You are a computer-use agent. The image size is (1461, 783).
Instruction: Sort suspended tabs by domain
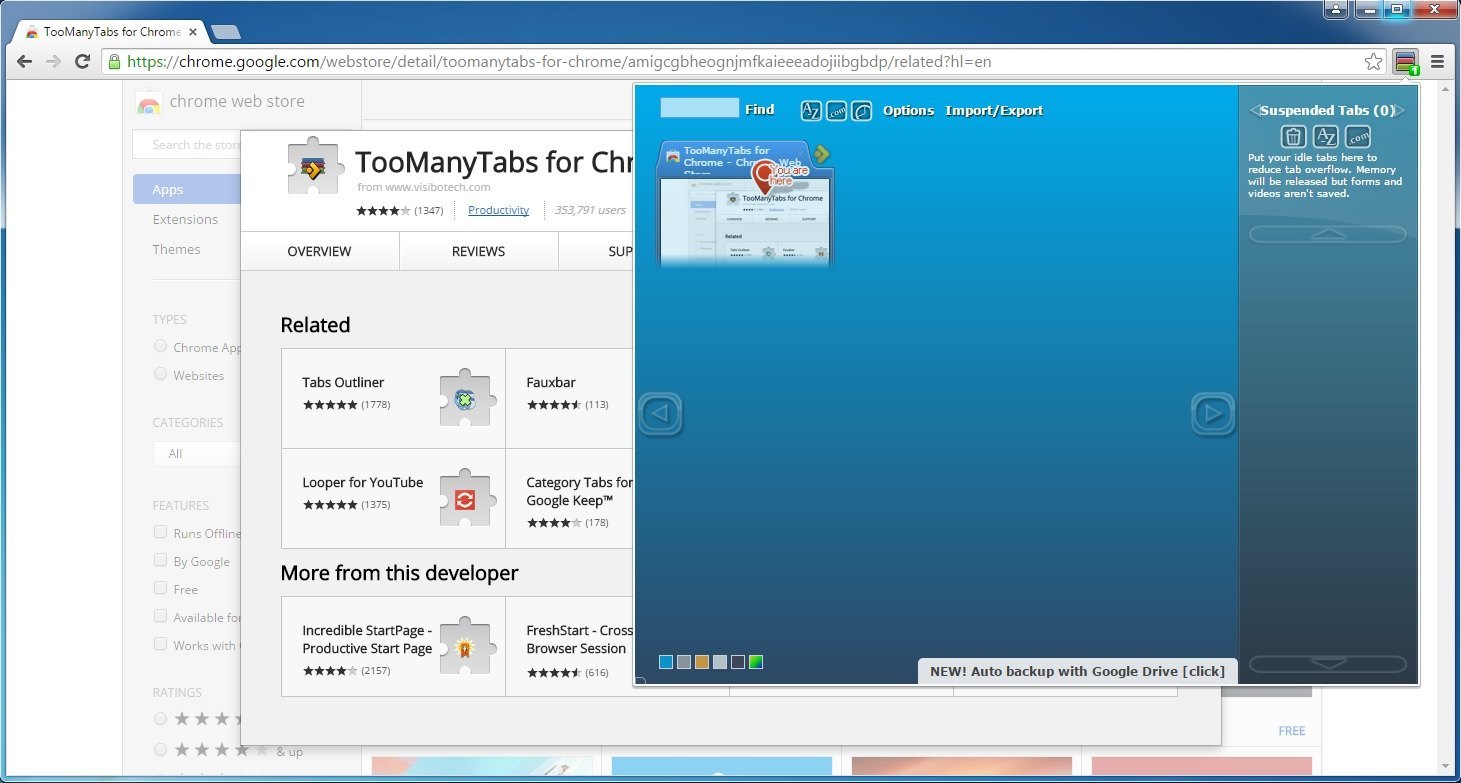coord(1357,137)
